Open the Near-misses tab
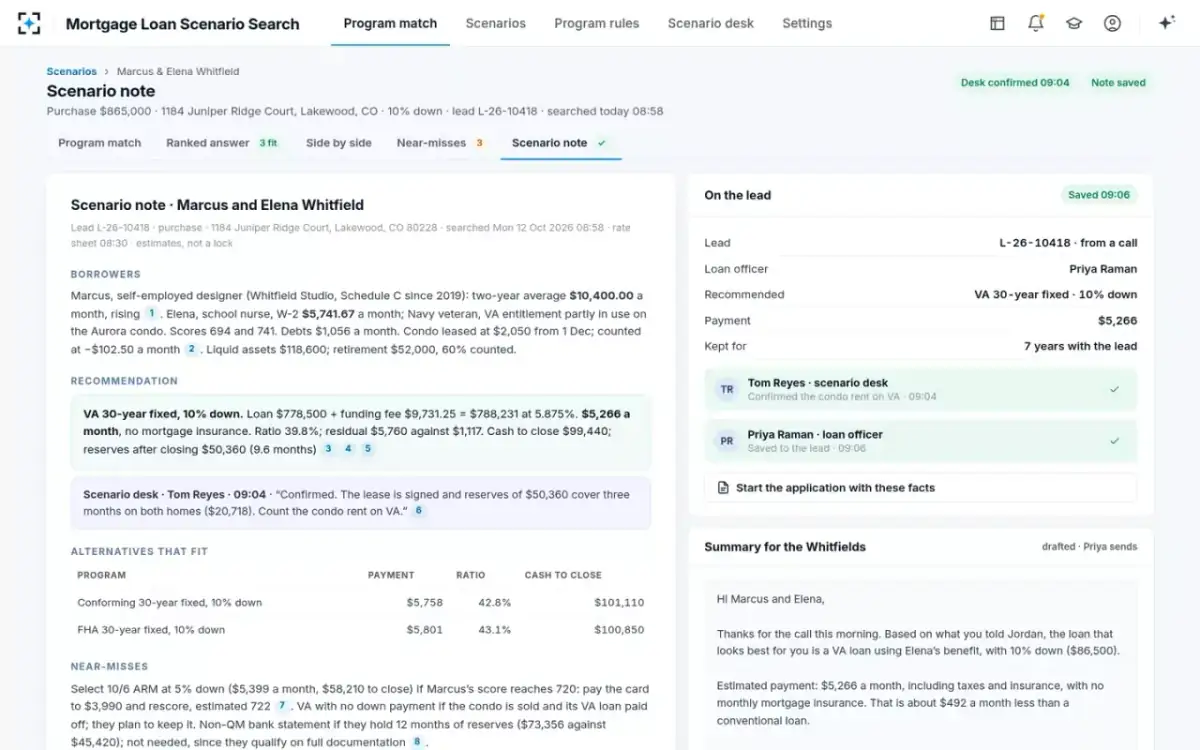This screenshot has height=750, width=1200. tap(441, 143)
